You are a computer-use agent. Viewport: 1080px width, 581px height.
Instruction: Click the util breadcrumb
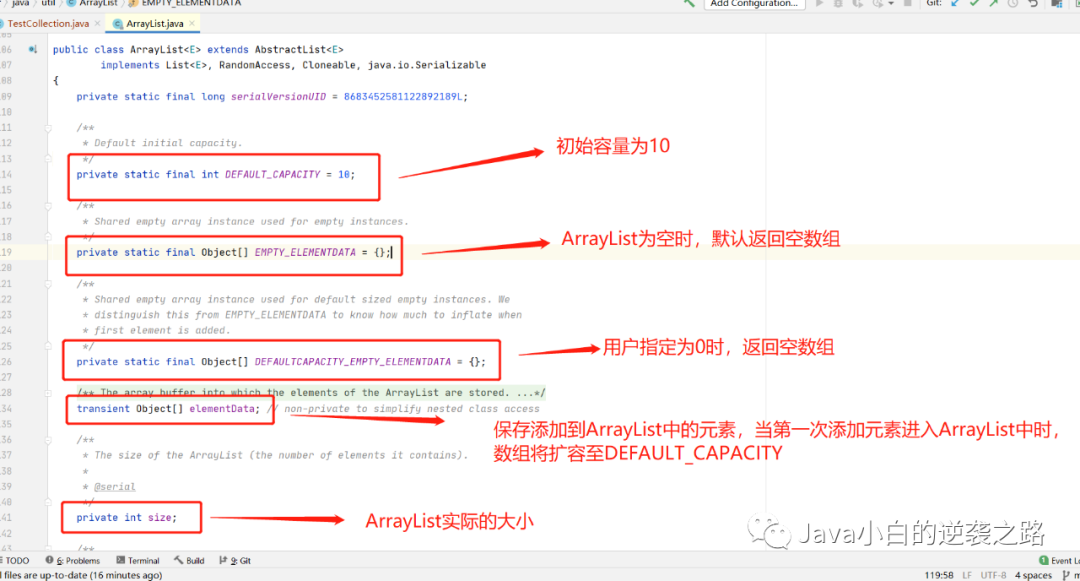tap(48, 3)
